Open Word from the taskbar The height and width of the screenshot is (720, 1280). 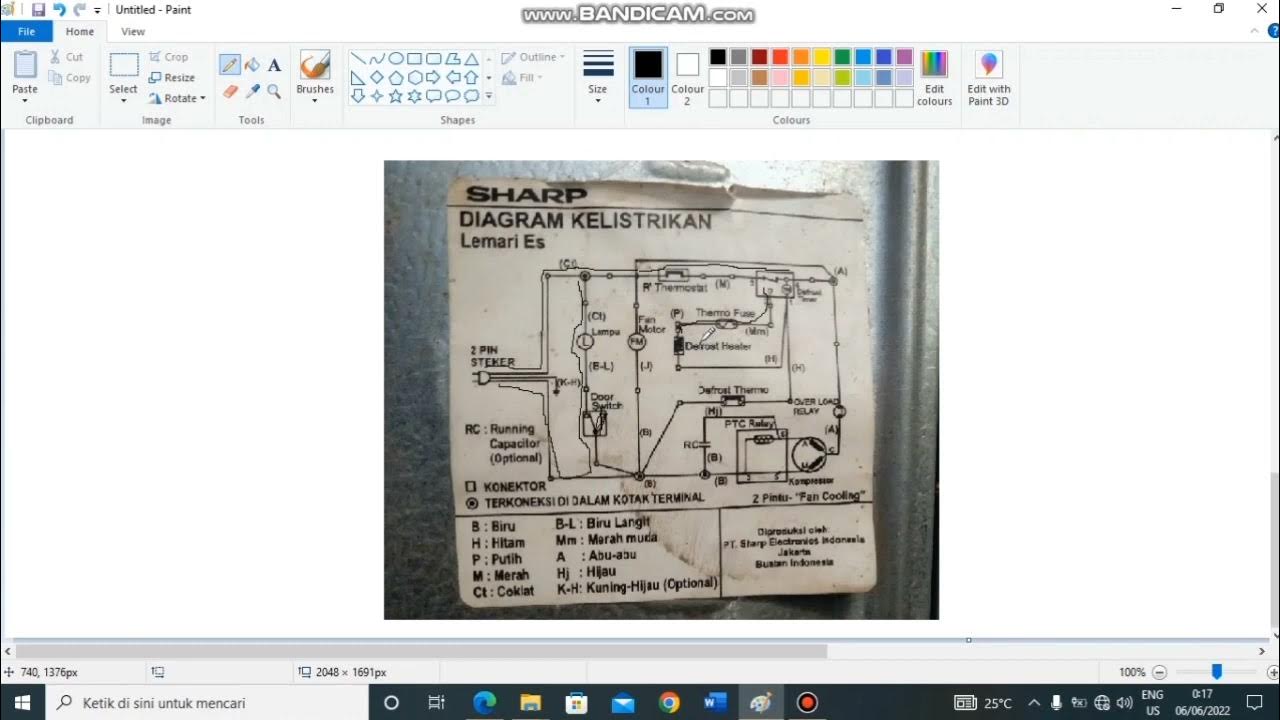click(715, 703)
